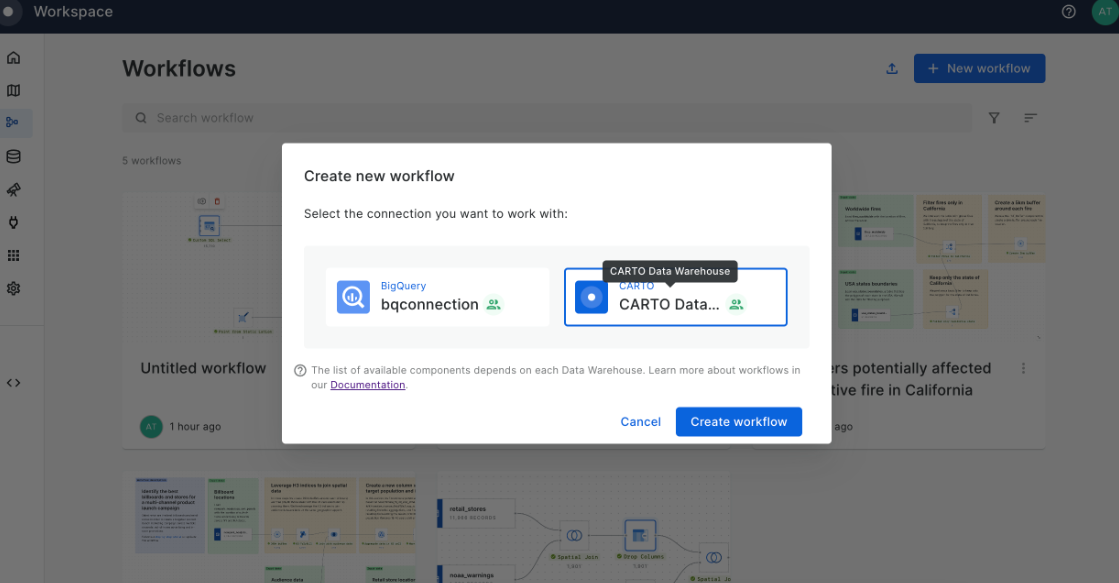Open the Data Observatory telescope icon
The height and width of the screenshot is (583, 1119).
coord(14,190)
